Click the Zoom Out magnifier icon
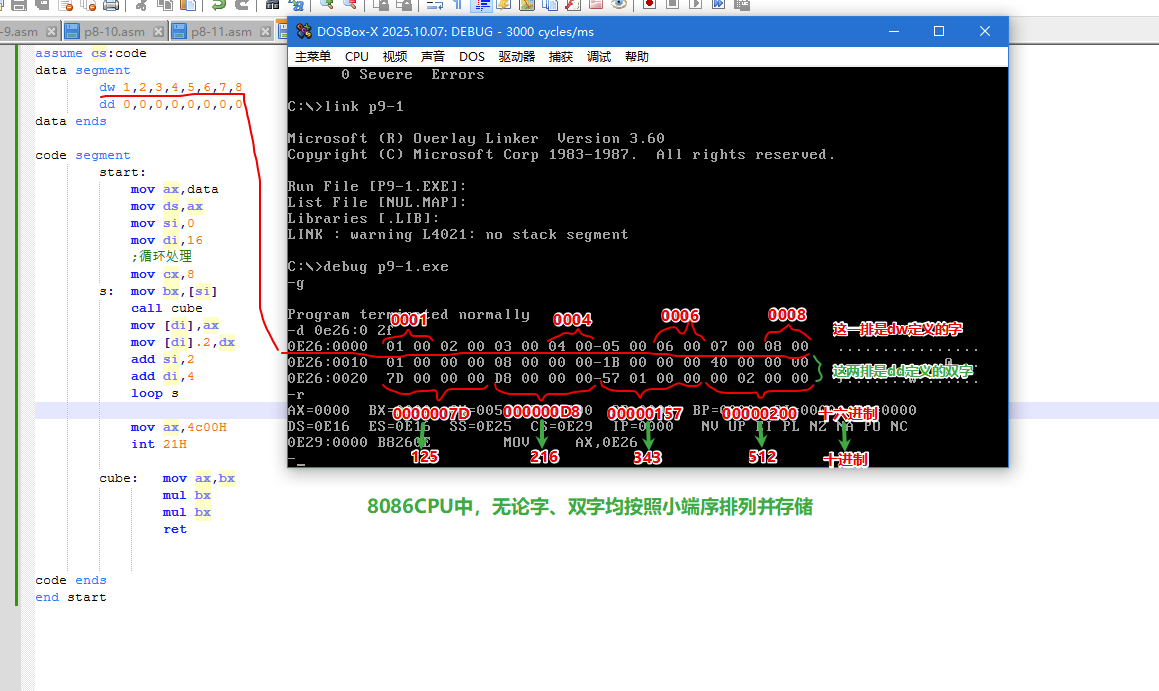The width and height of the screenshot is (1159, 691). 350,4
